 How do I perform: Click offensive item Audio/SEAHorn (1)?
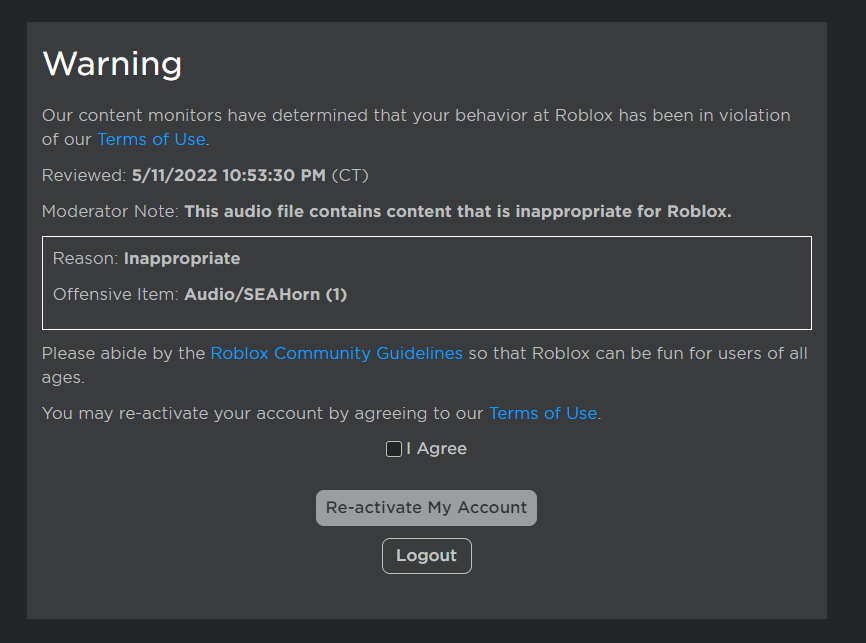266,294
